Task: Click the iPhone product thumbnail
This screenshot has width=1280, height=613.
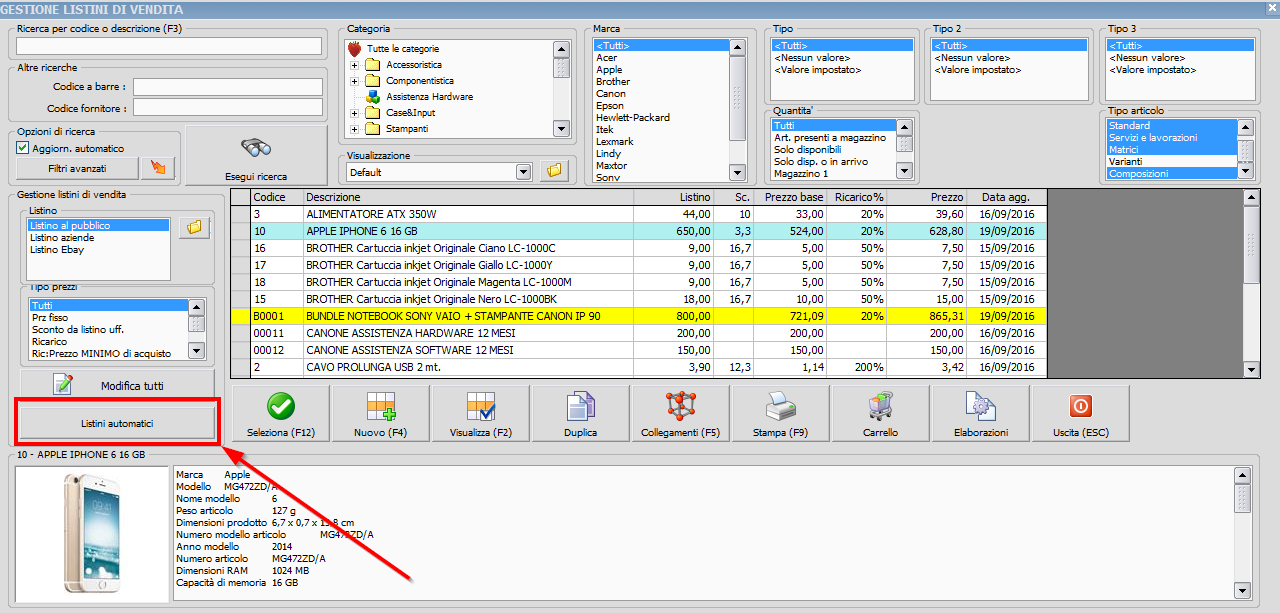Action: pyautogui.click(x=91, y=535)
